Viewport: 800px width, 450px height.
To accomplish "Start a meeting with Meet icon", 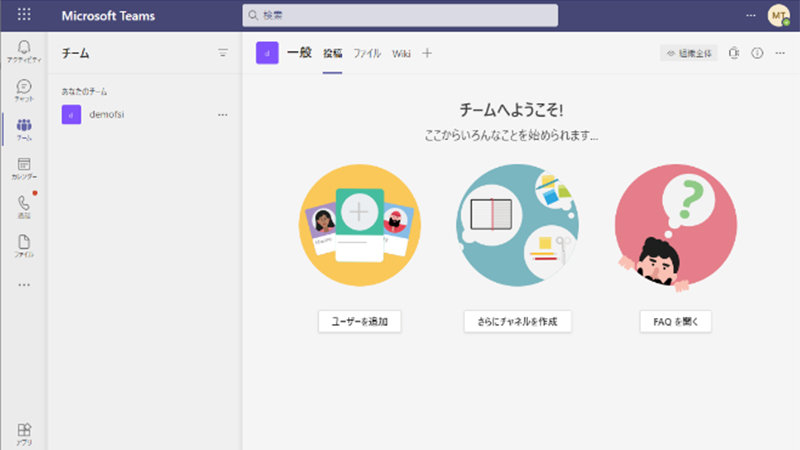I will point(734,53).
